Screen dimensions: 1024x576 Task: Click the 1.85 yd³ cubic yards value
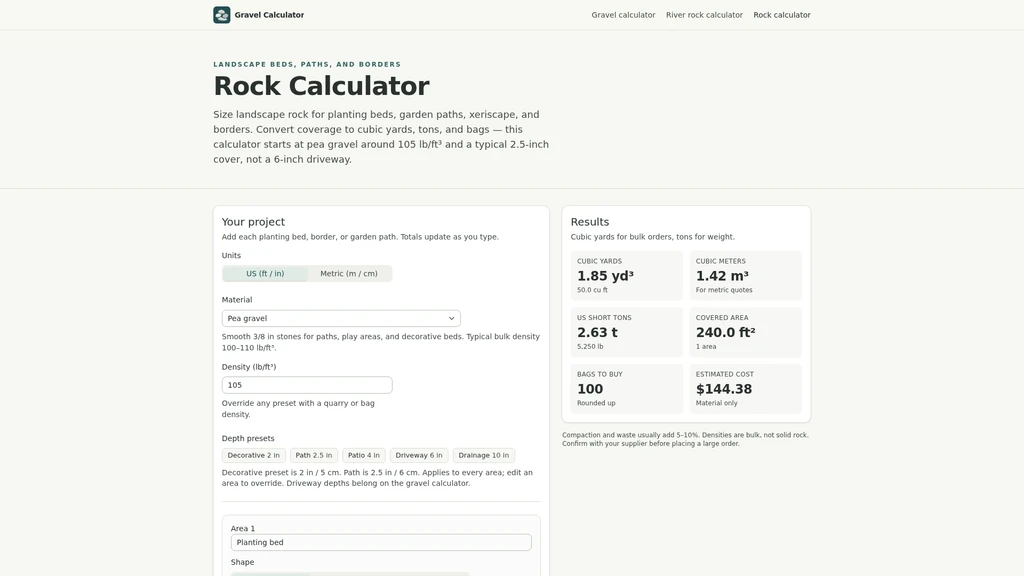(x=605, y=276)
